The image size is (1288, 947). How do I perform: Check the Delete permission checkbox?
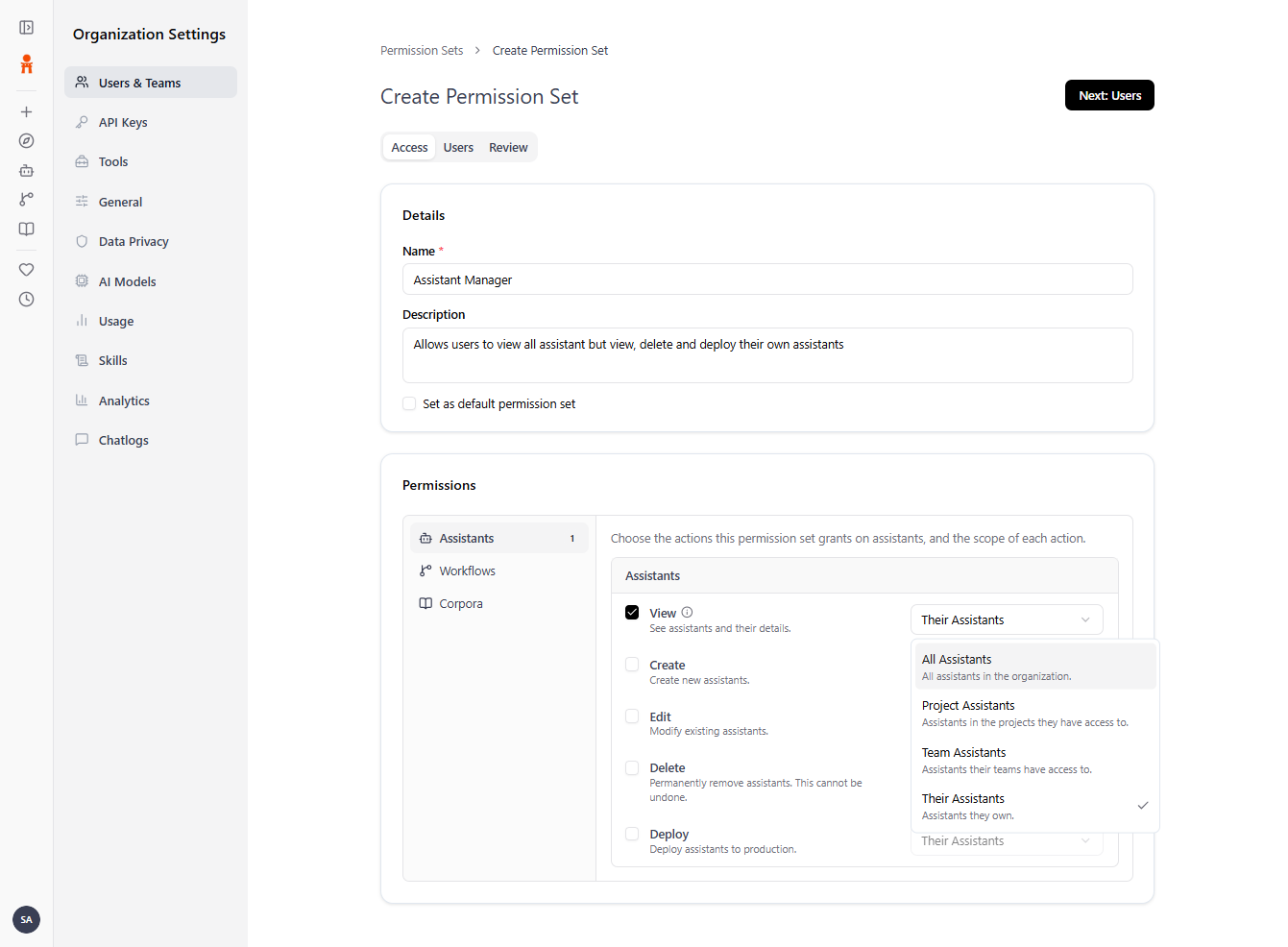point(632,767)
